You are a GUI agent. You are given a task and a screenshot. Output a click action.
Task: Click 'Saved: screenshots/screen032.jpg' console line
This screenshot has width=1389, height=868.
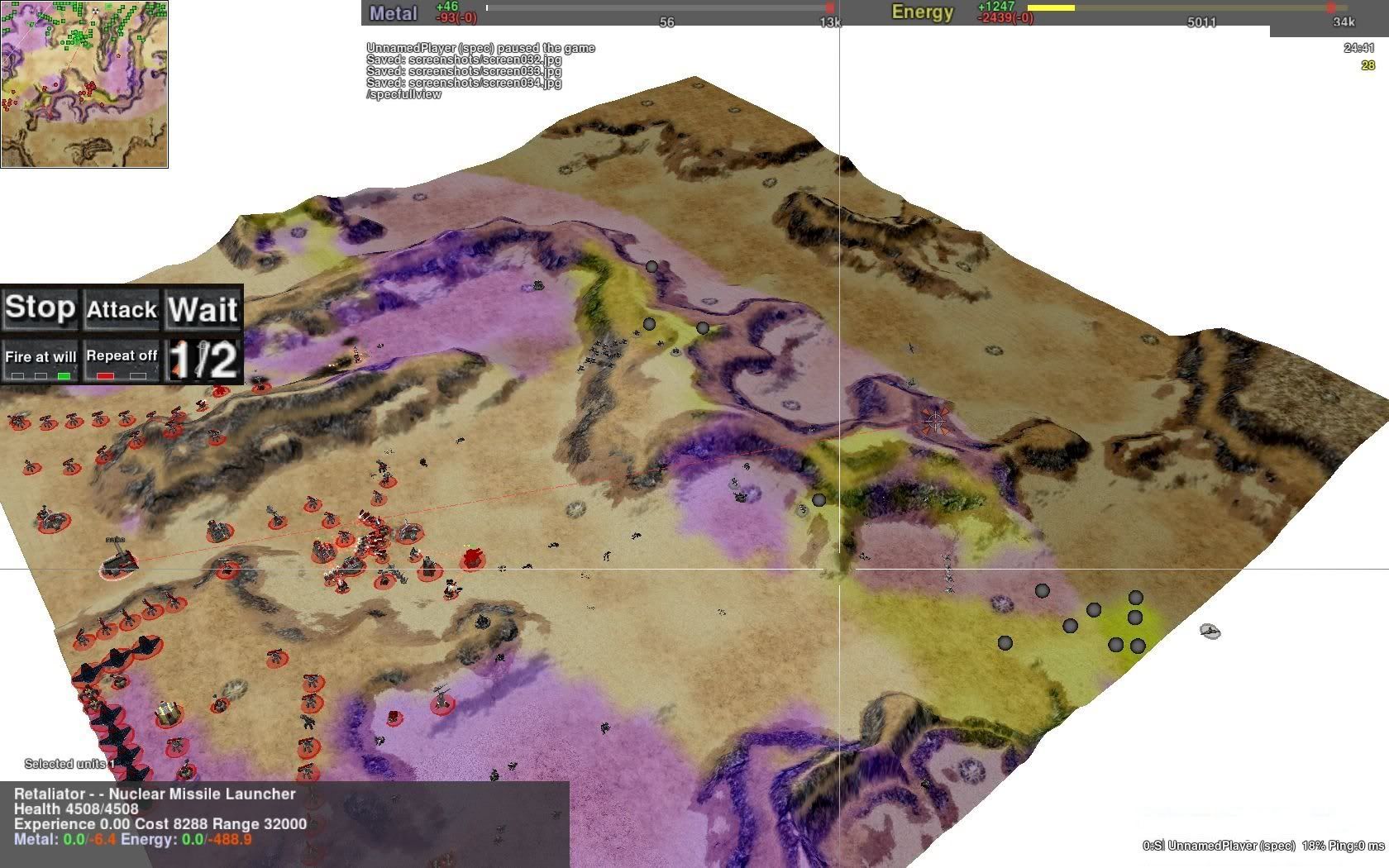point(464,60)
